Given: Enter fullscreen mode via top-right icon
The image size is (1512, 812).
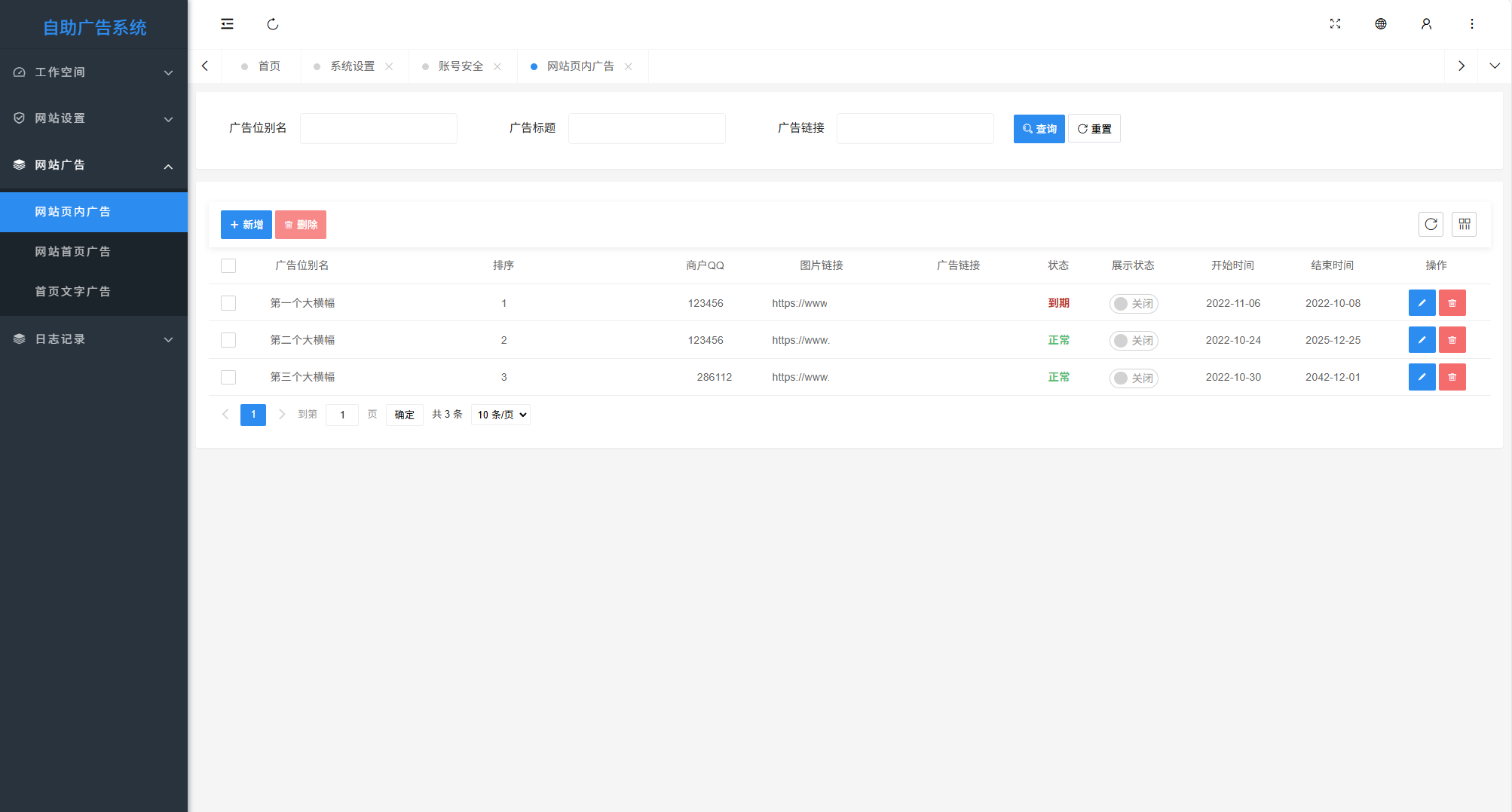Looking at the screenshot, I should pos(1335,24).
